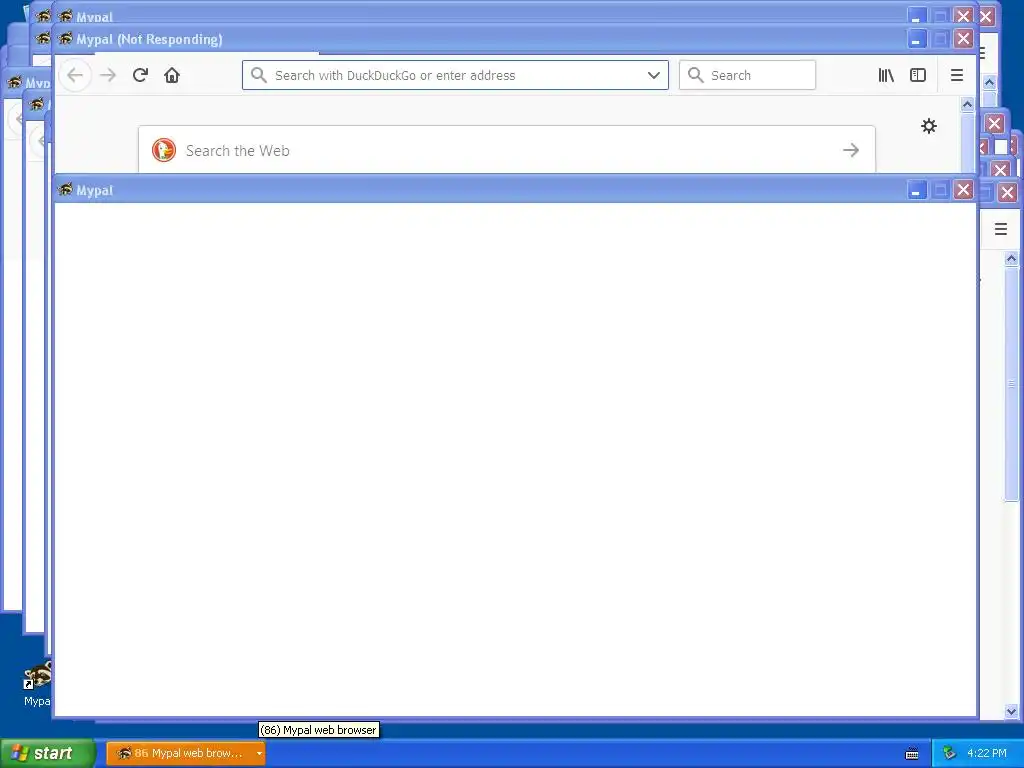Click the front Mypal window title
The height and width of the screenshot is (768, 1024).
95,191
